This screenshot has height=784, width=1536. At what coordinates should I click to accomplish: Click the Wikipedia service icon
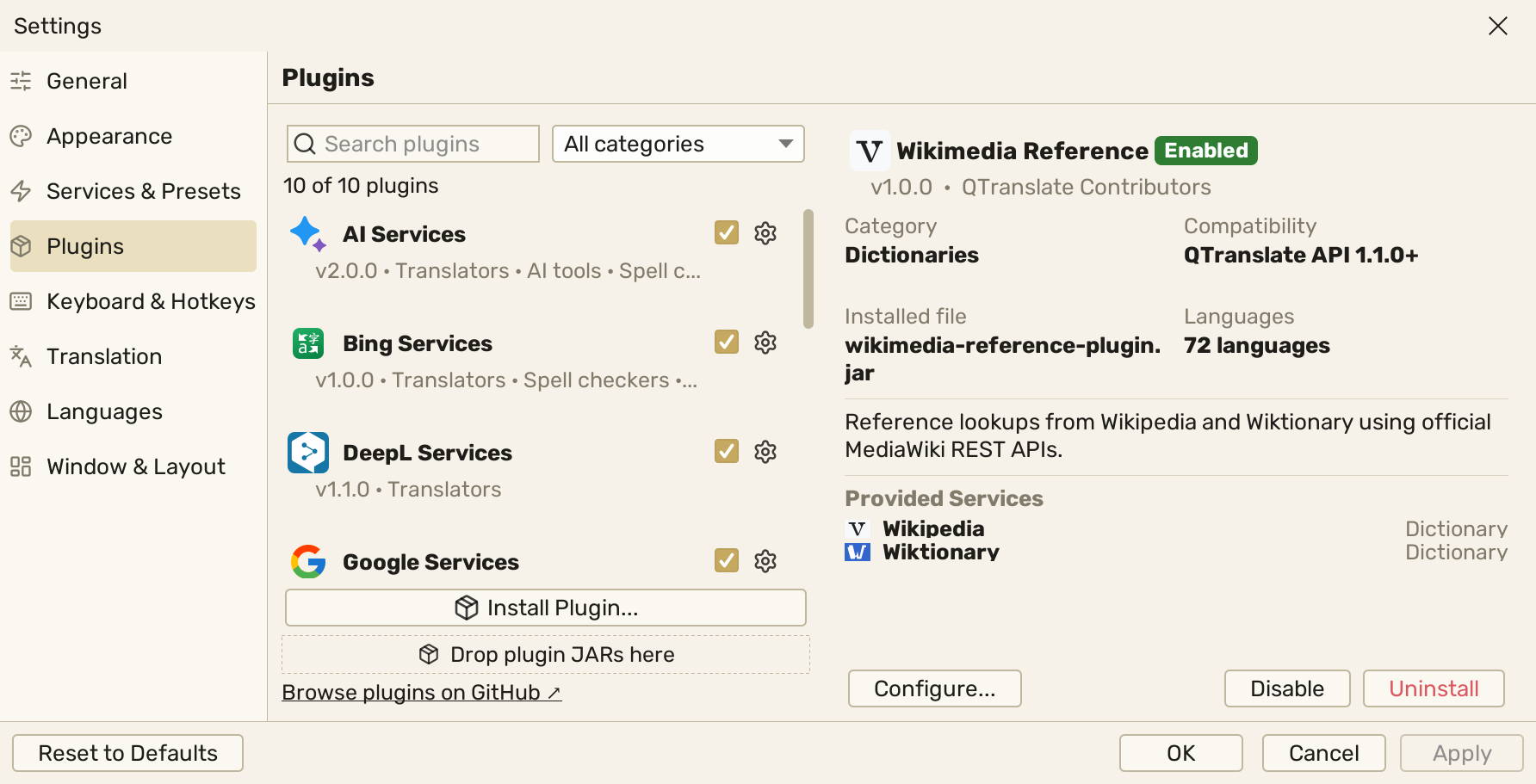click(x=858, y=528)
